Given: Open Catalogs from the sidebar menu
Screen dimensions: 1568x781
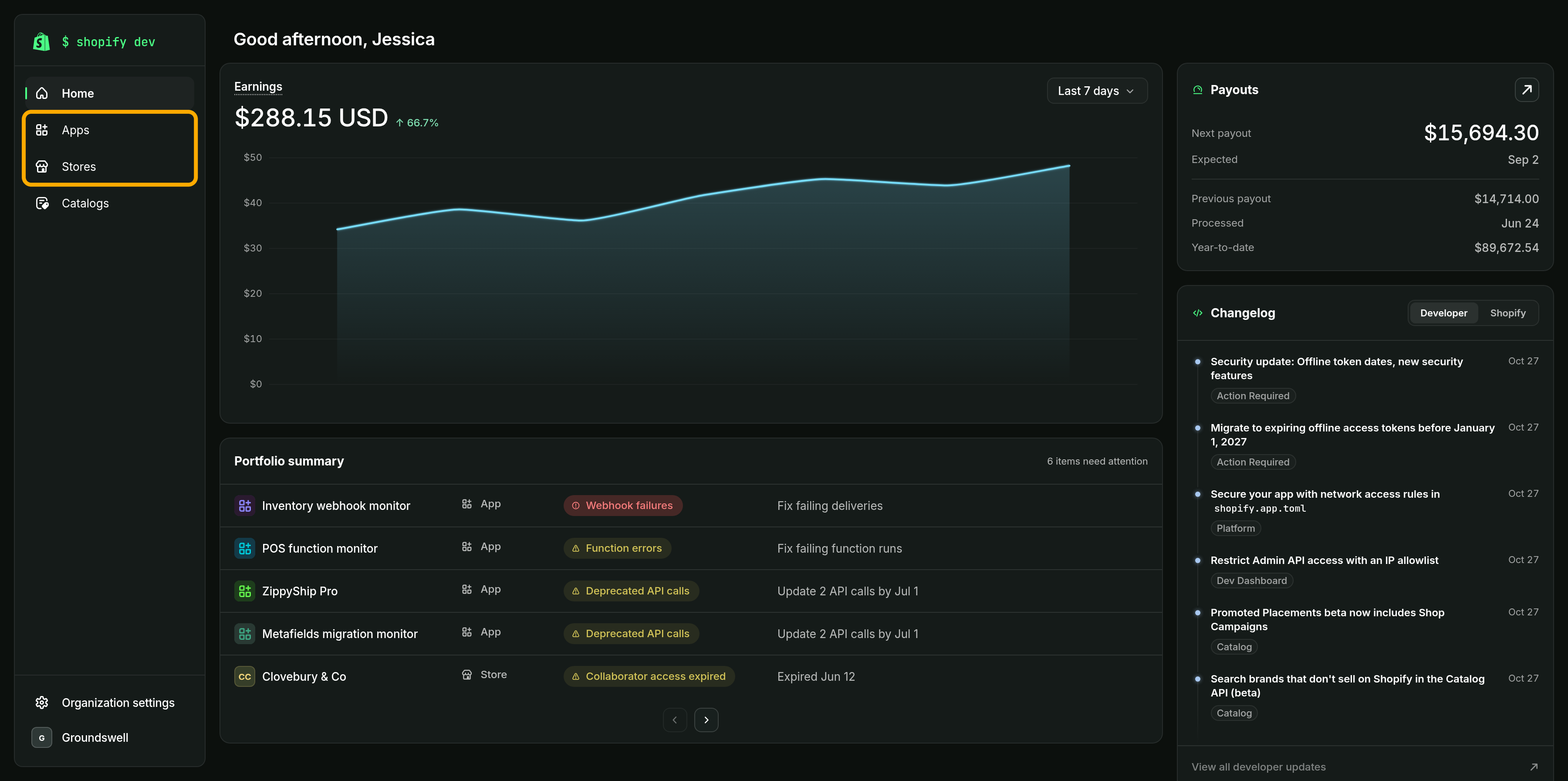Looking at the screenshot, I should pyautogui.click(x=110, y=203).
